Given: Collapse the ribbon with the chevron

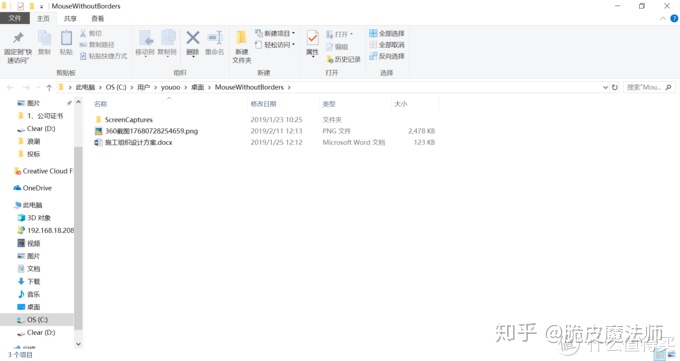Looking at the screenshot, I should tap(663, 19).
